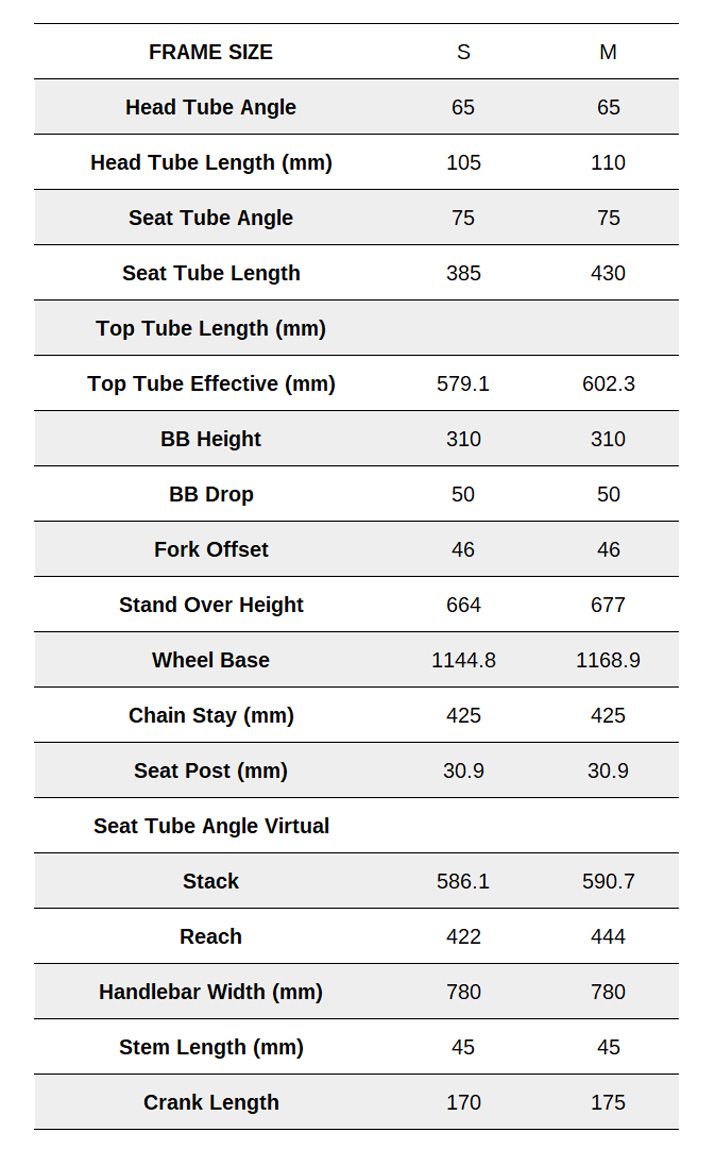
Task: Click the Fork Offset row label
Action: click(x=211, y=549)
